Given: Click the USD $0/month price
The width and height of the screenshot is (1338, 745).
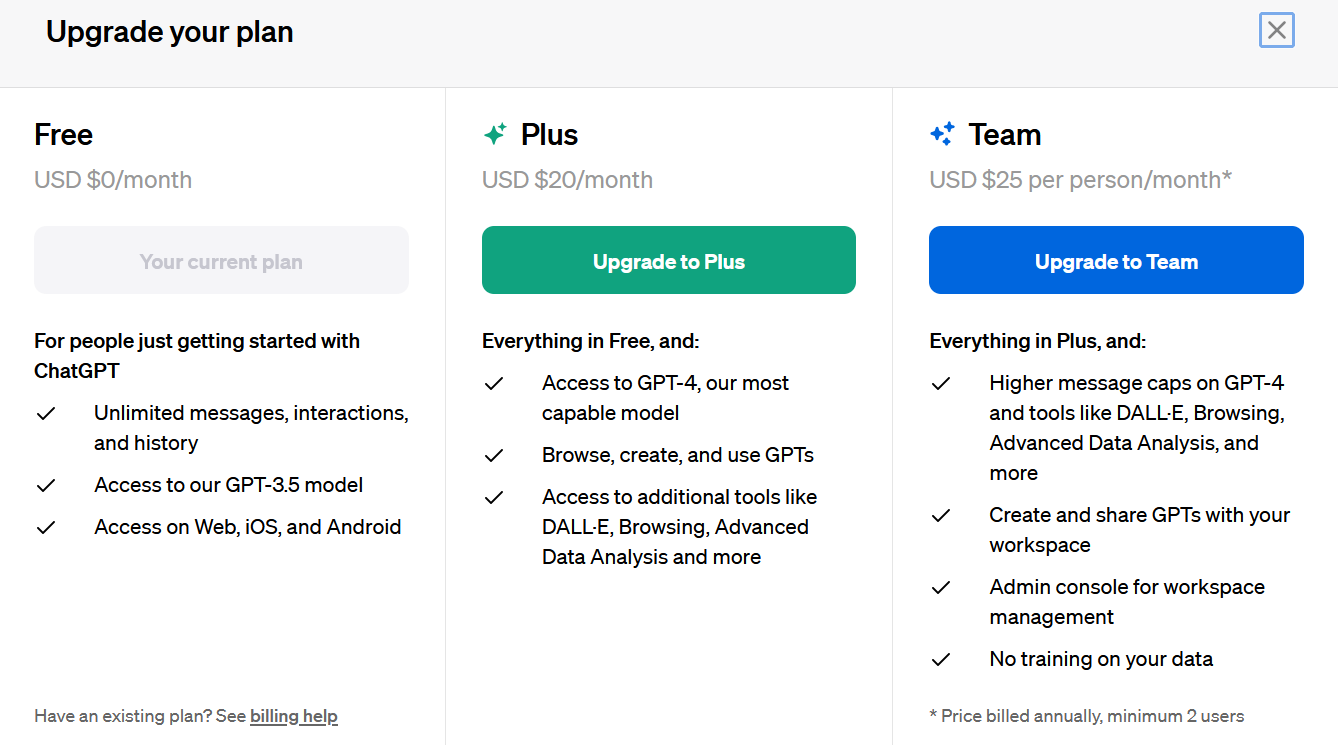Looking at the screenshot, I should (x=113, y=180).
